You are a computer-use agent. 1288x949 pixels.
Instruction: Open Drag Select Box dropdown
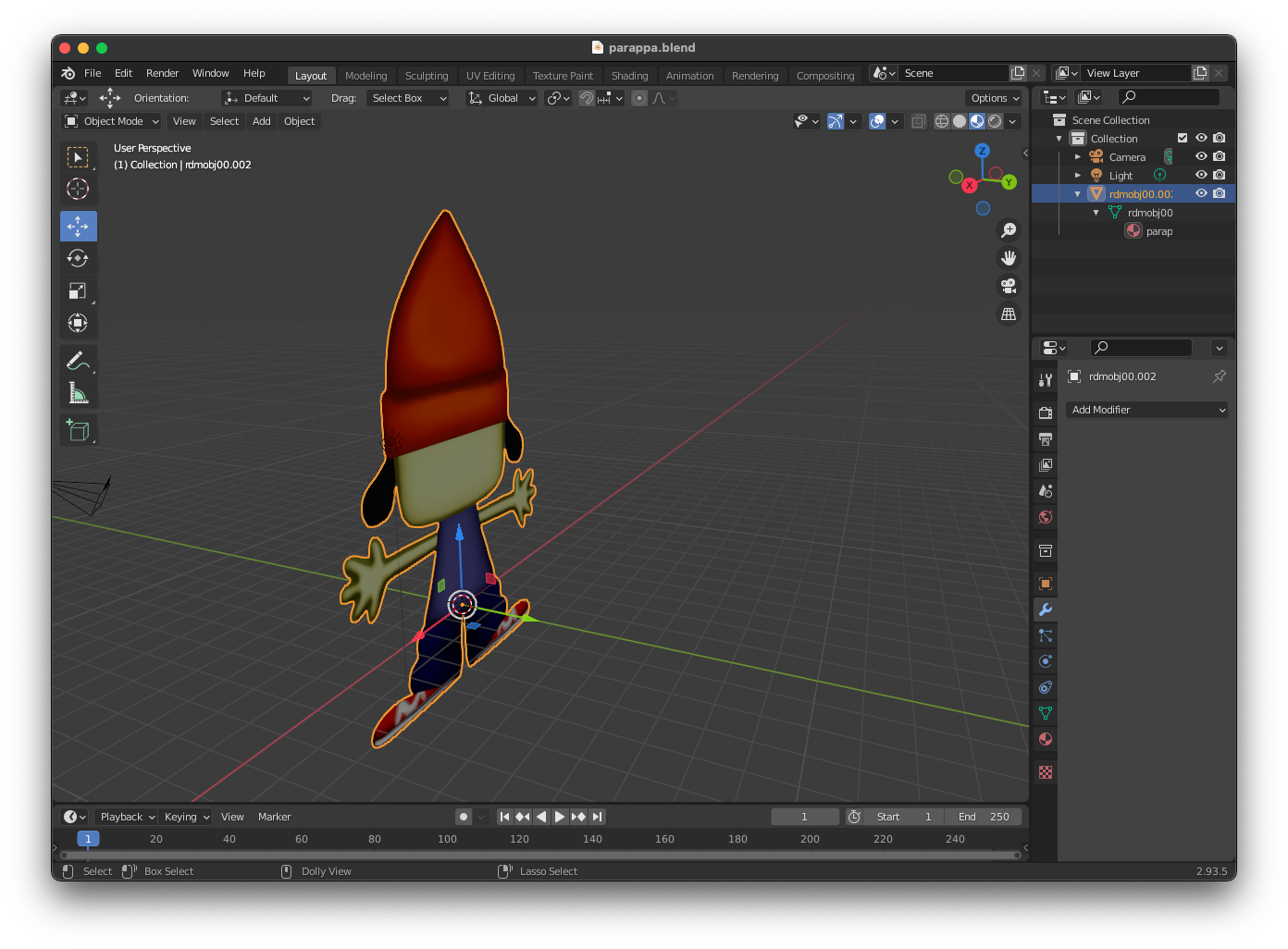pos(408,98)
